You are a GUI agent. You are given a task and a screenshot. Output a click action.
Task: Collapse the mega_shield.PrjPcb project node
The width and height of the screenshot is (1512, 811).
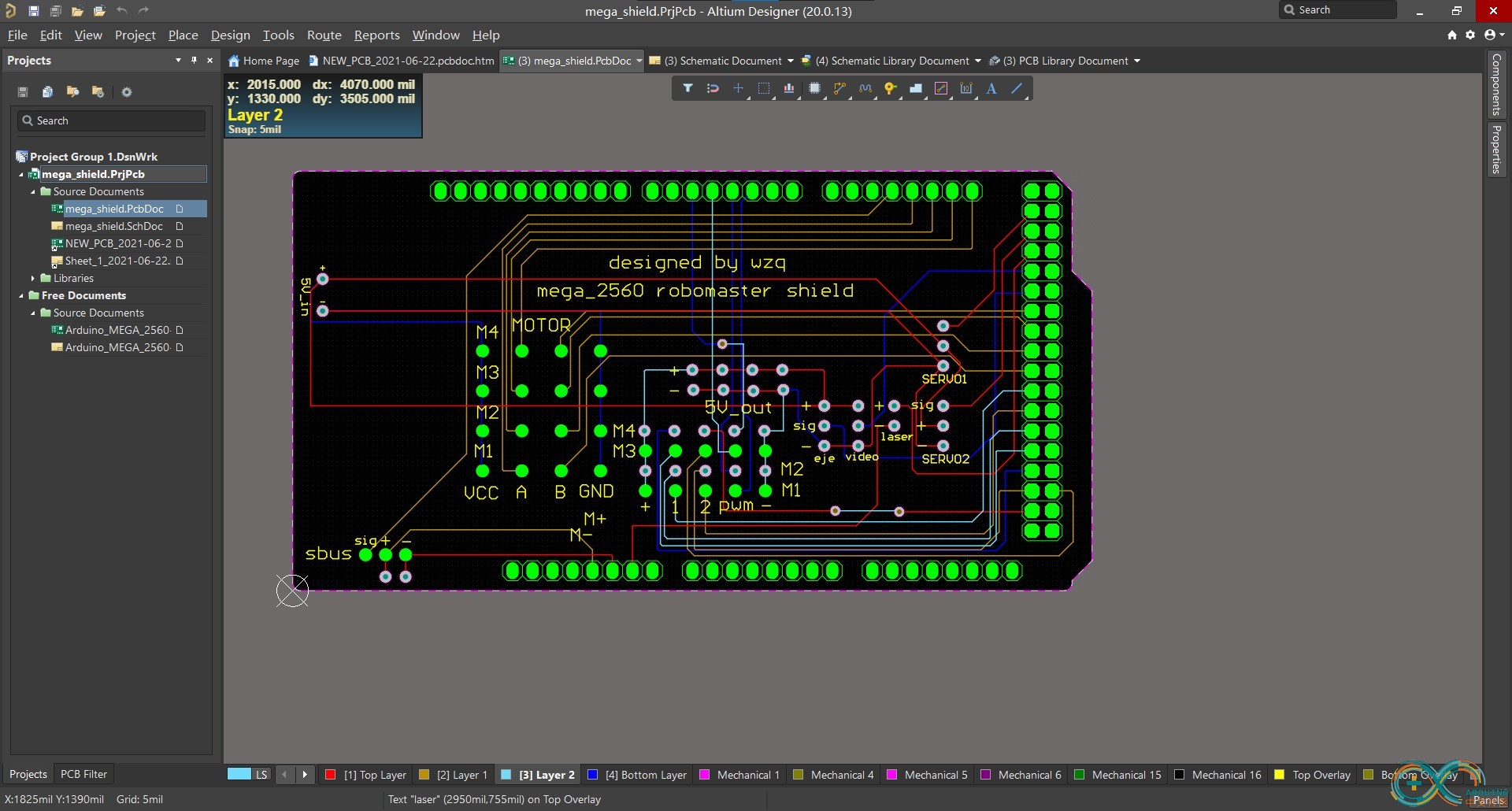point(21,174)
